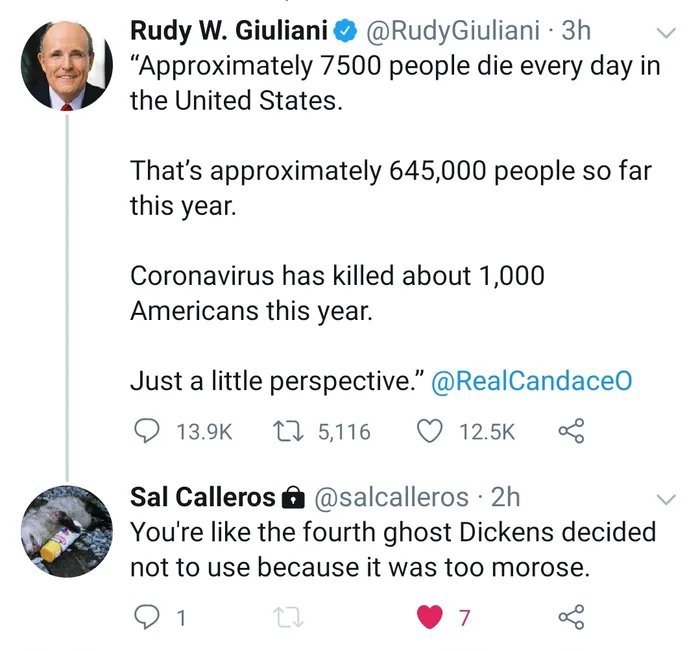The image size is (700, 651).
Task: Open Rudy W. Giuliani's profile name
Action: pyautogui.click(x=229, y=31)
